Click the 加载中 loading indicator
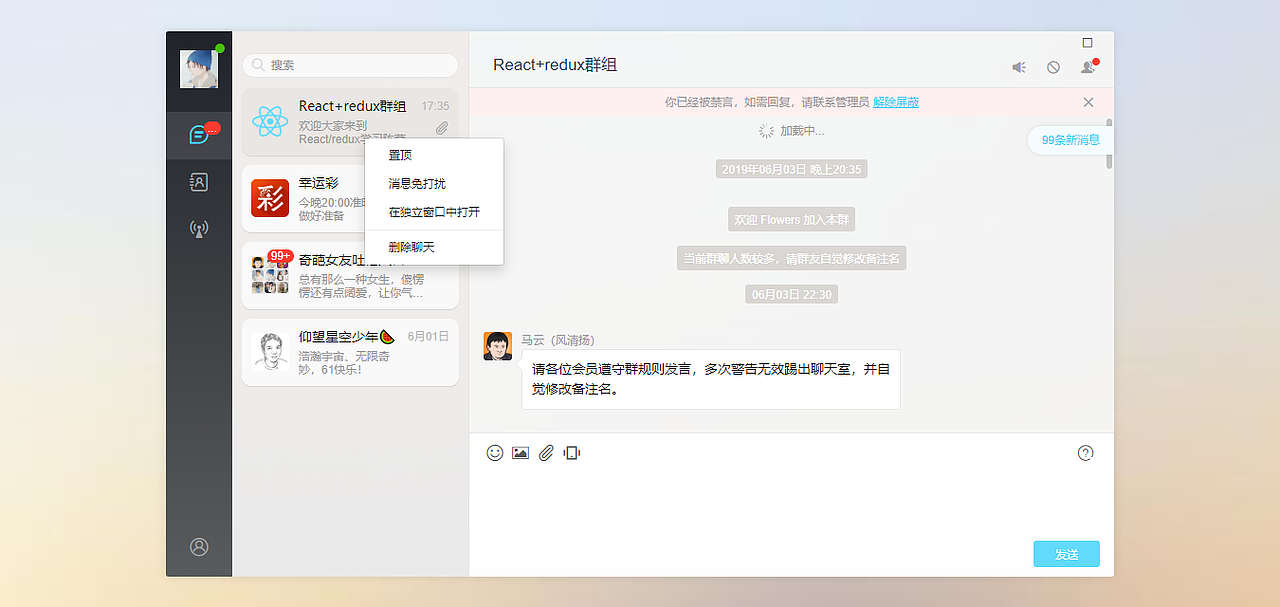The height and width of the screenshot is (607, 1280). [x=791, y=131]
